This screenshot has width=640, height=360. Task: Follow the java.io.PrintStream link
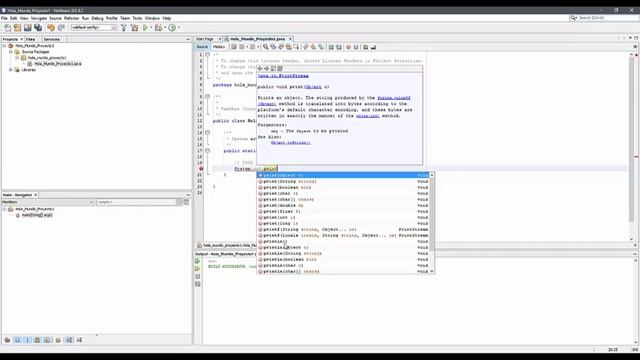tap(283, 76)
